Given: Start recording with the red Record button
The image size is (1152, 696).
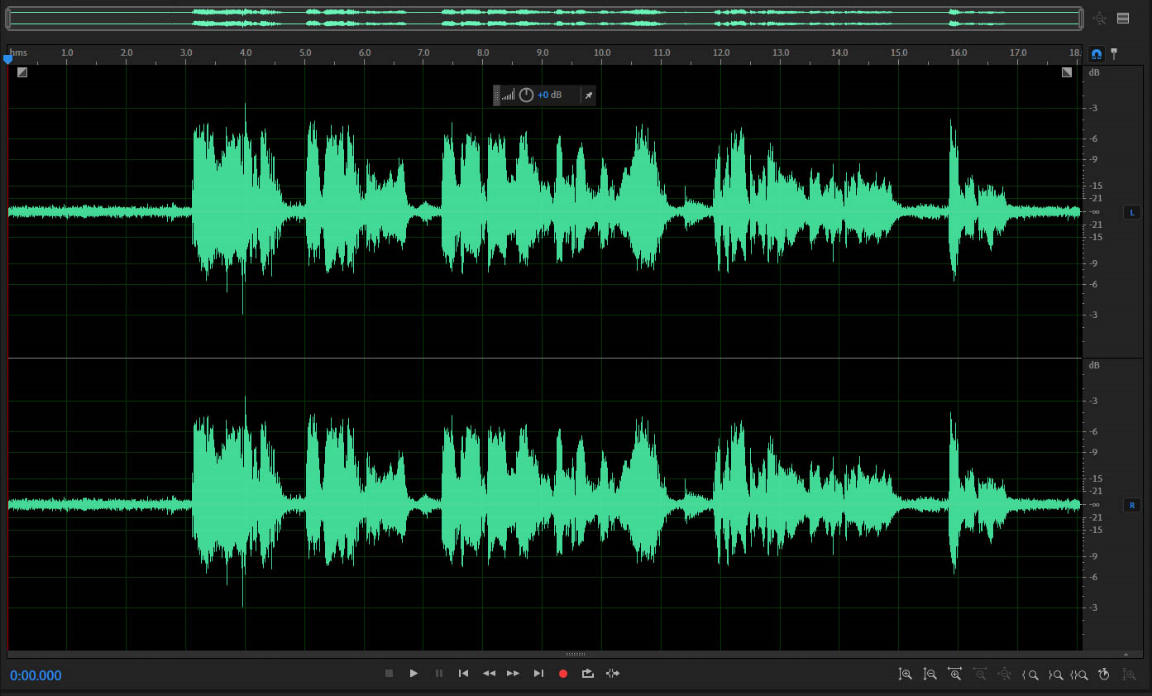Looking at the screenshot, I should point(563,673).
